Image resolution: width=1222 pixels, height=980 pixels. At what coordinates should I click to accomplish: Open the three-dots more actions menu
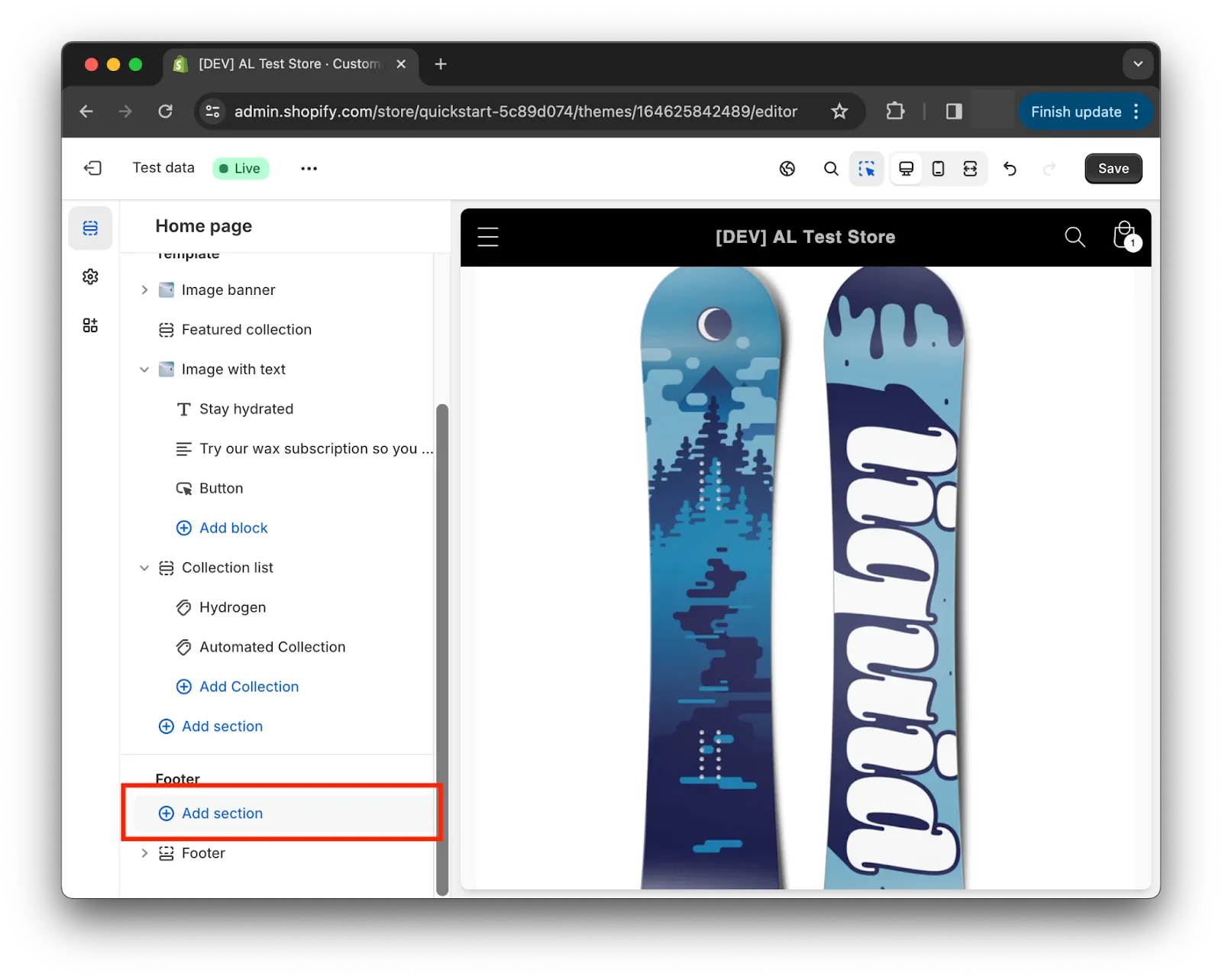click(309, 168)
